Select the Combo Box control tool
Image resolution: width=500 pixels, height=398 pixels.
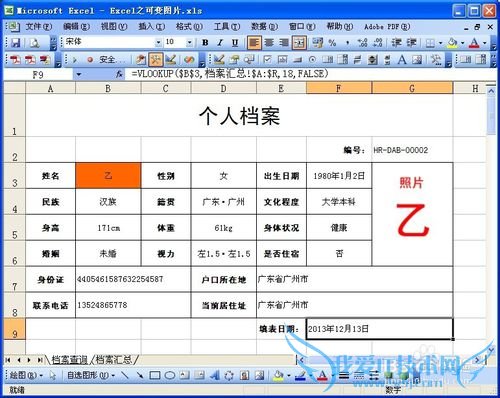pos(342,60)
